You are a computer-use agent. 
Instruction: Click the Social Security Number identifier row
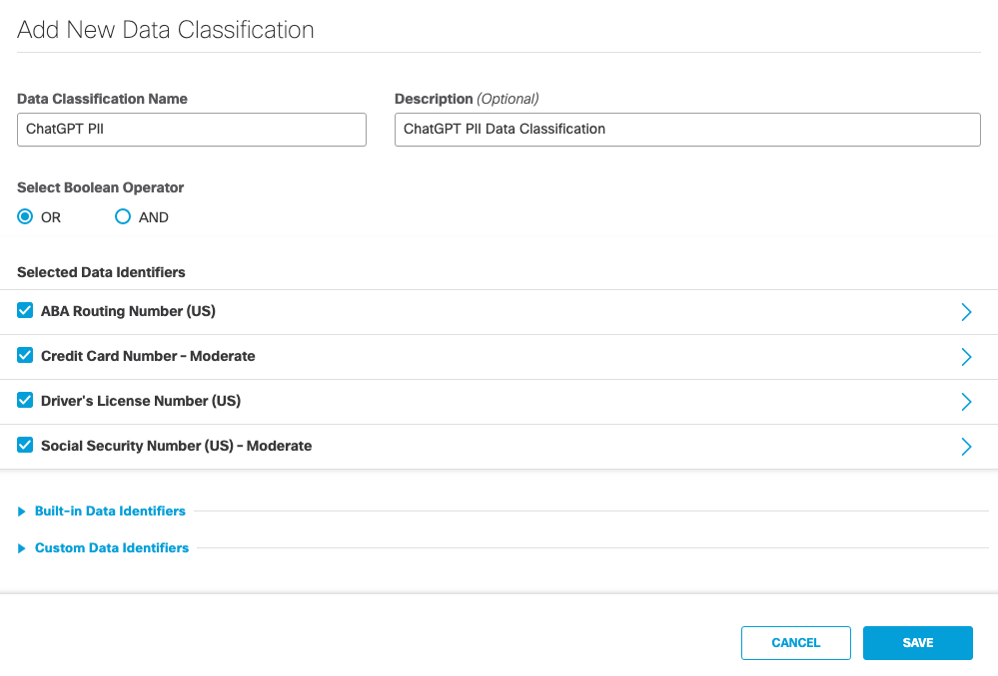400,446
